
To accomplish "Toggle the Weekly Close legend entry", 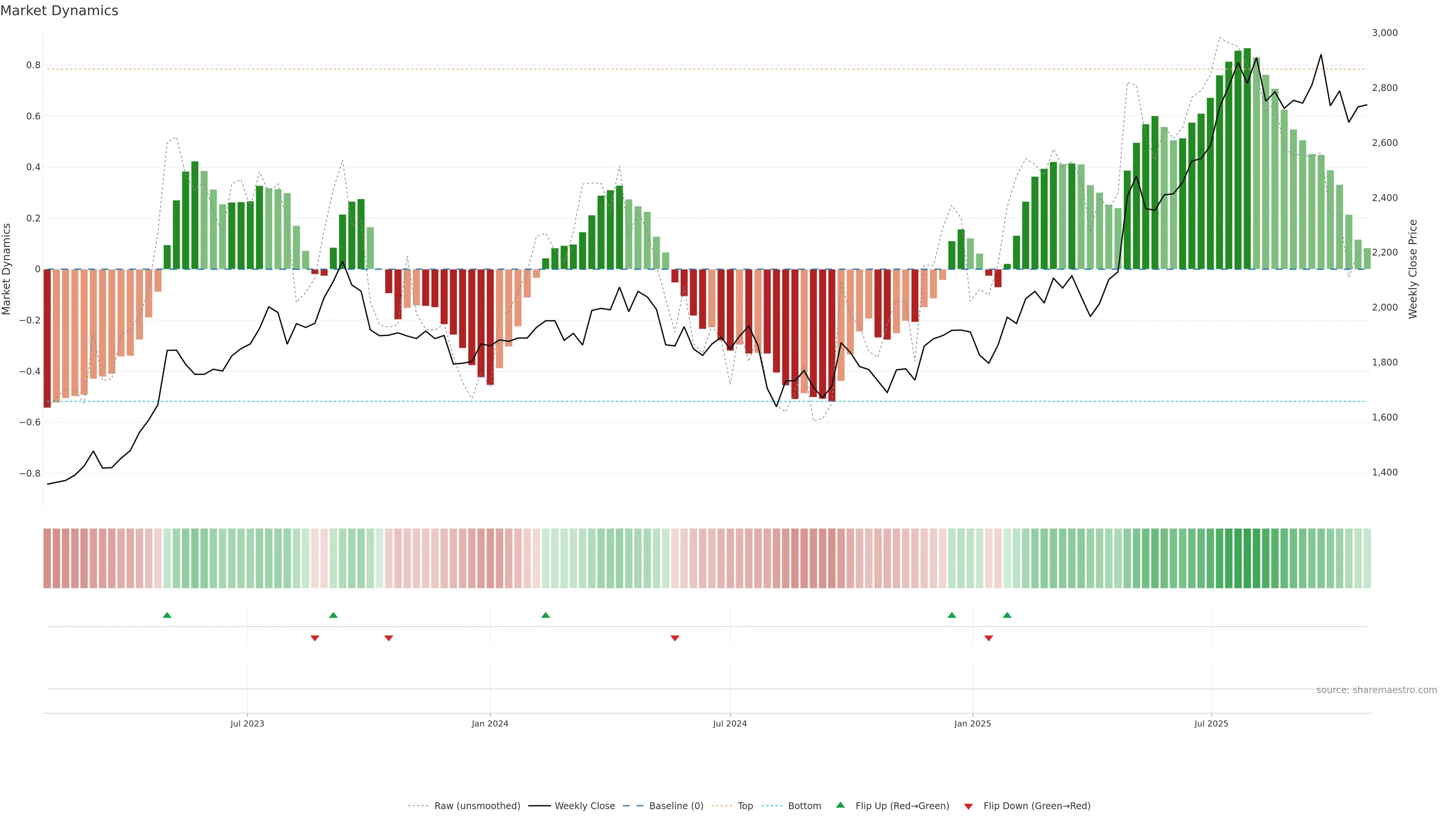I will pos(584,806).
